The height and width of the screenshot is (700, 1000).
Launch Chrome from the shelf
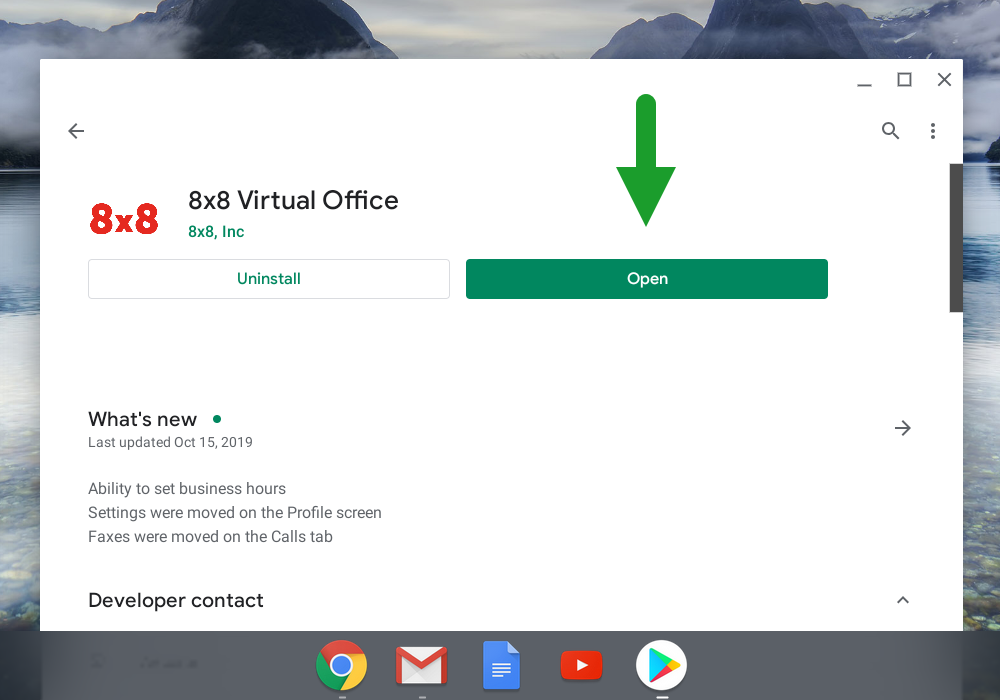(342, 666)
